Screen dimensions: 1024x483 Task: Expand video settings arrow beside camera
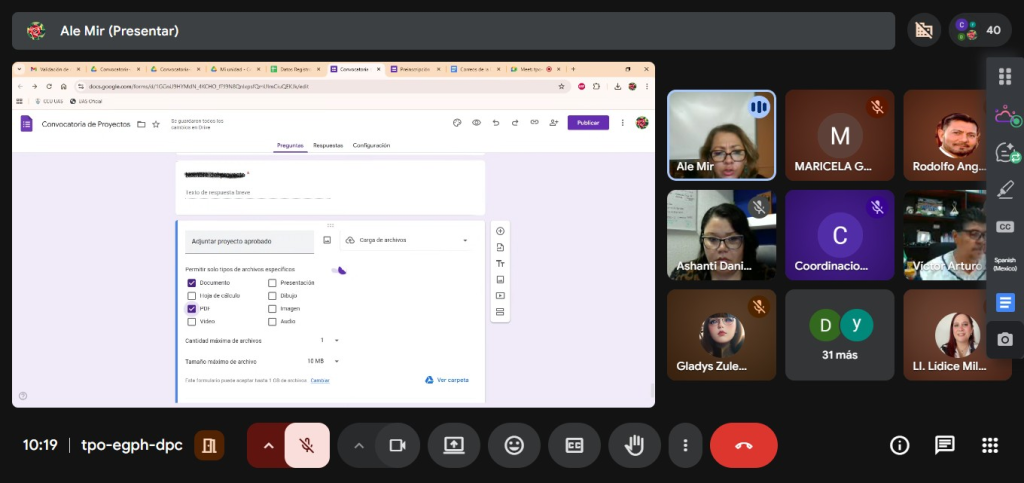[x=358, y=446]
